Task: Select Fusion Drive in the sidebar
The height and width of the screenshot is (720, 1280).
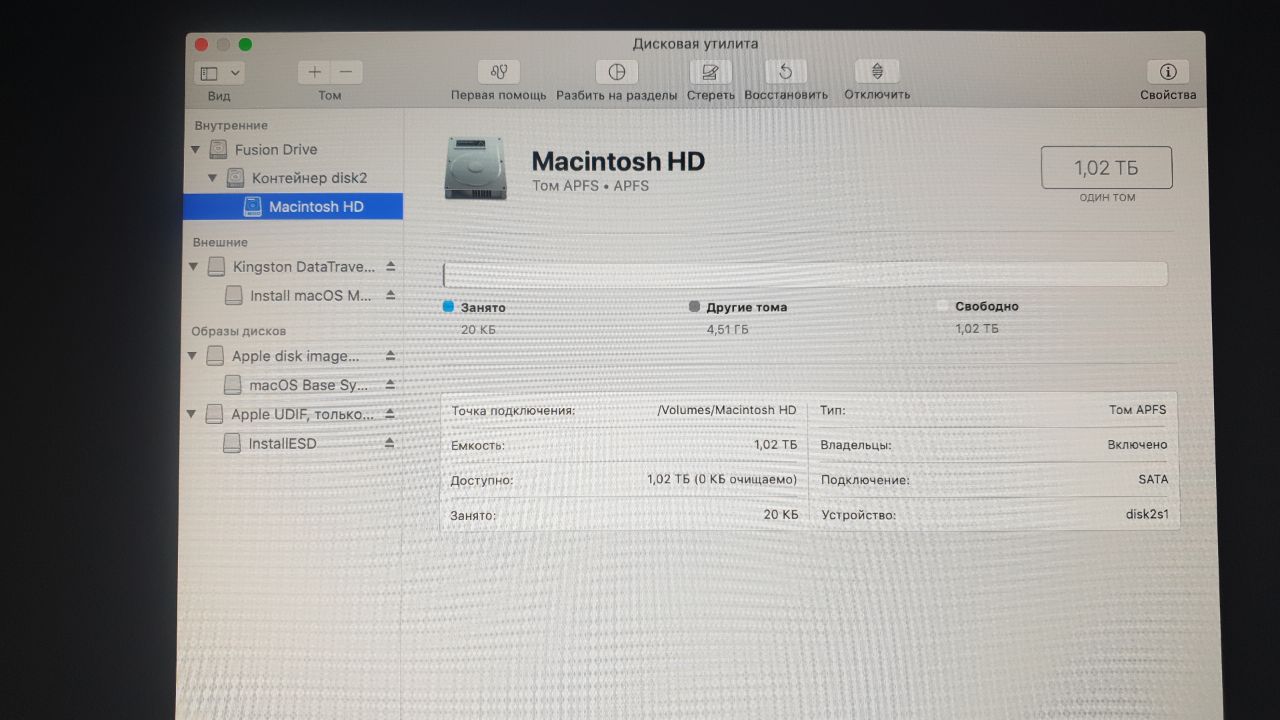Action: coord(276,150)
